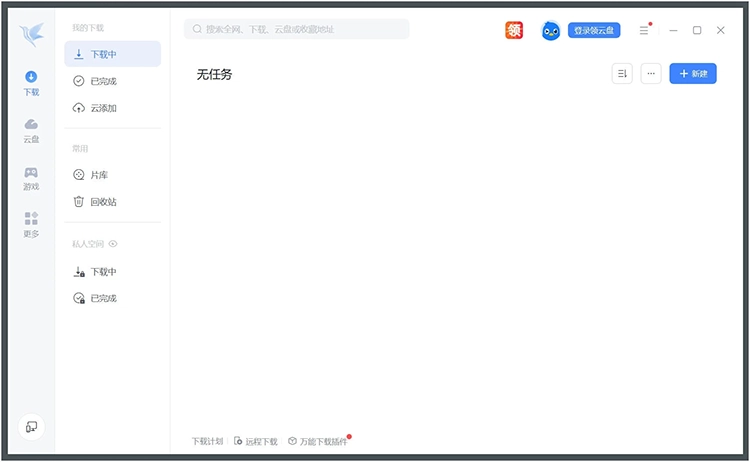Screen dimensions: 750x462
Task: Open 片库 under 常用
Action: pyautogui.click(x=98, y=175)
